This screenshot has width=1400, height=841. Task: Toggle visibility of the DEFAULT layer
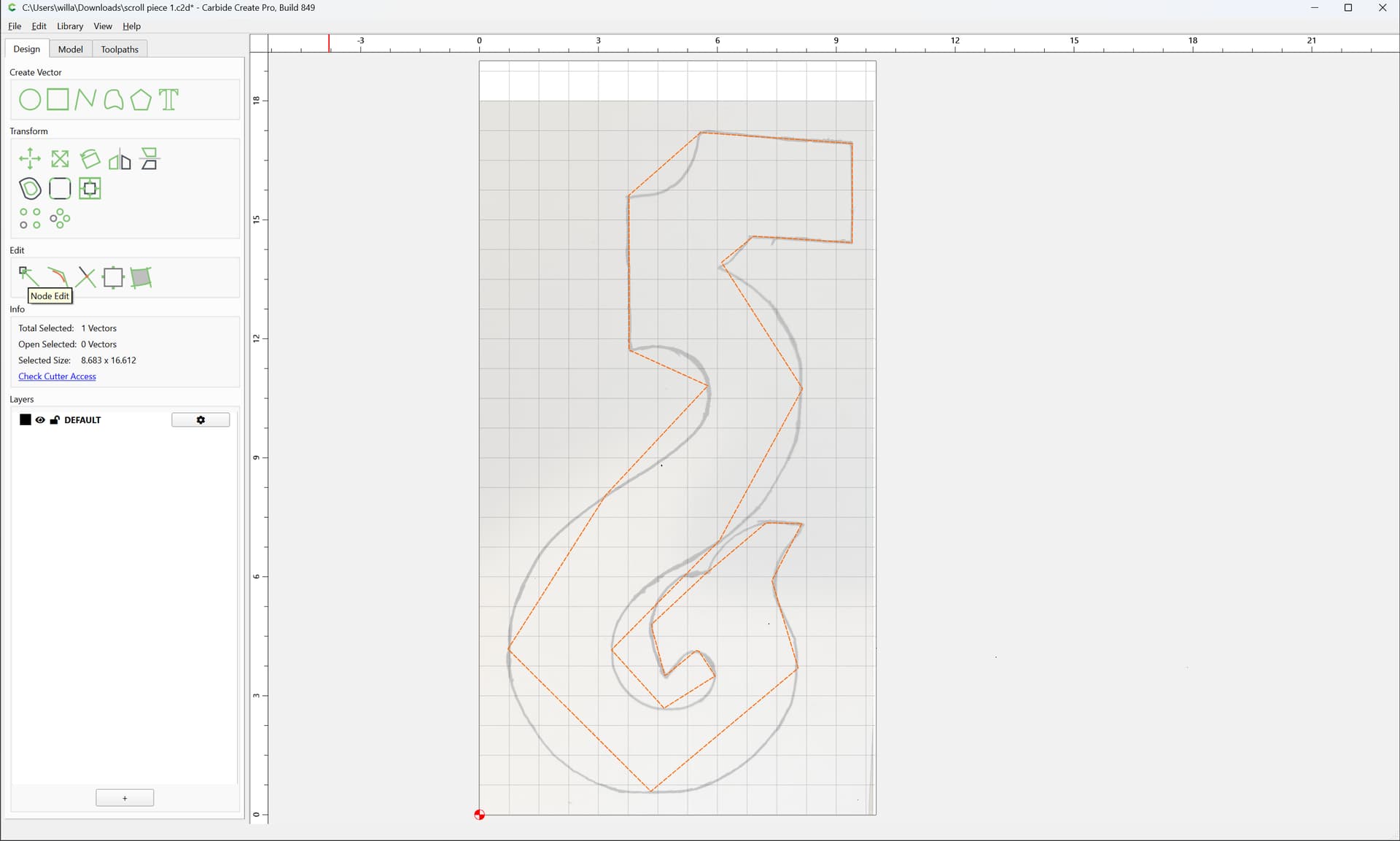[40, 420]
